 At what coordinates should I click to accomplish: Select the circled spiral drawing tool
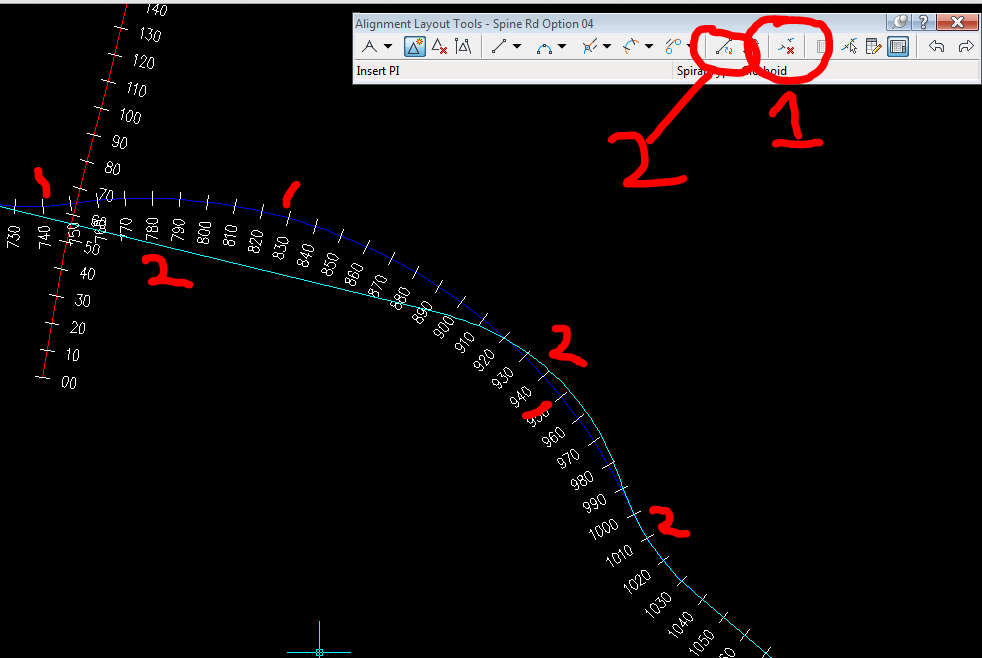(722, 46)
